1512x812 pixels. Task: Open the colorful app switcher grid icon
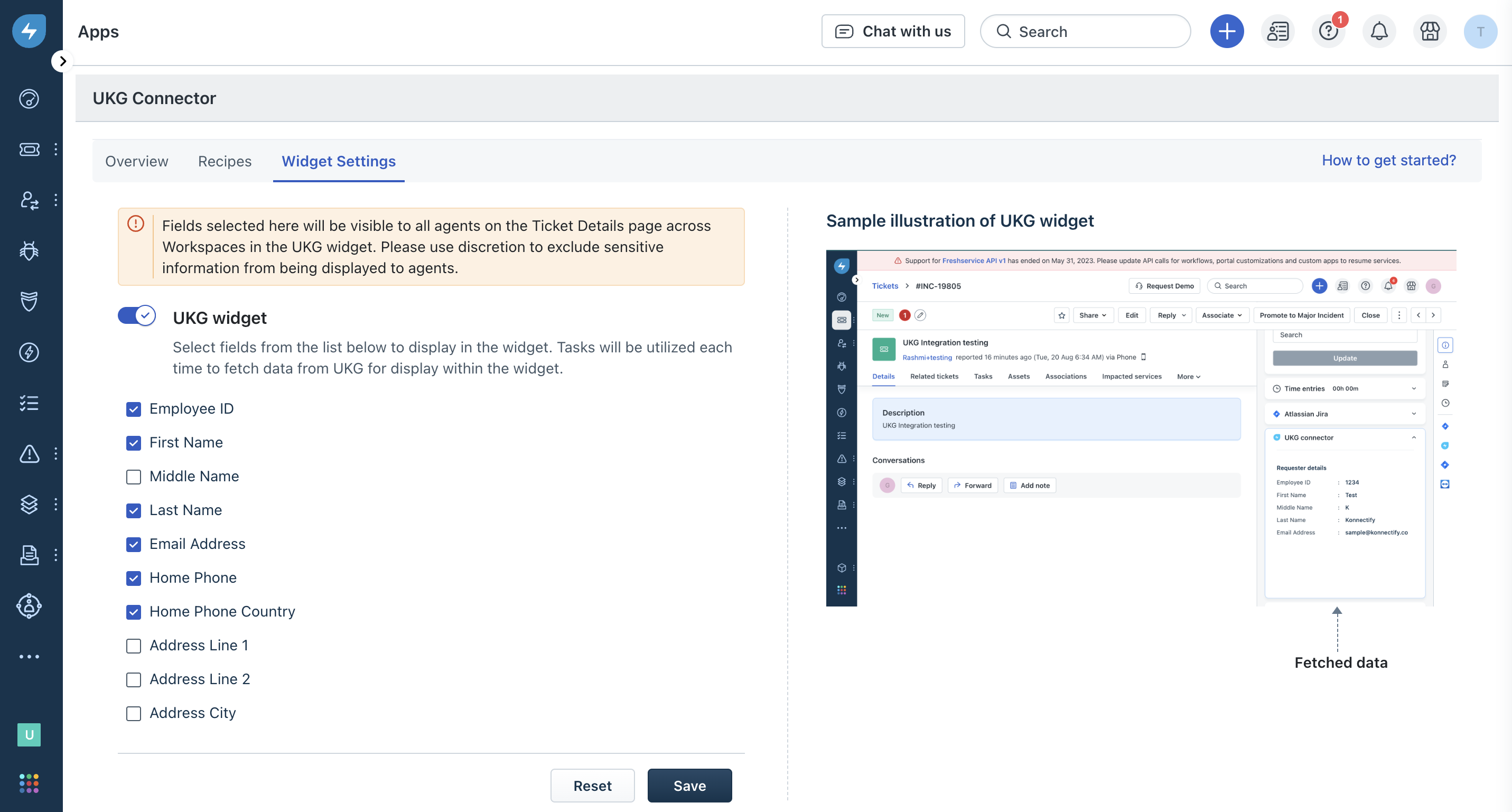pos(29,782)
